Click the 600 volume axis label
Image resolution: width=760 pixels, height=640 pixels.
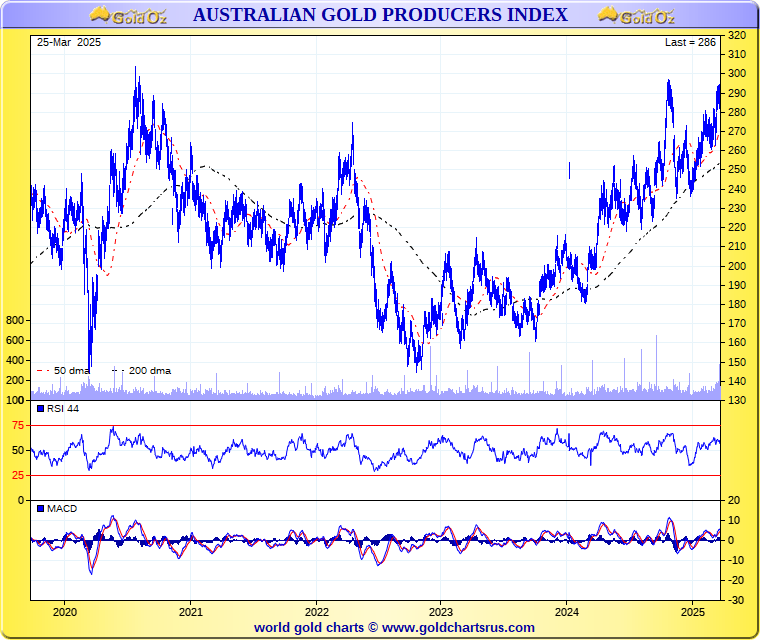click(x=15, y=340)
